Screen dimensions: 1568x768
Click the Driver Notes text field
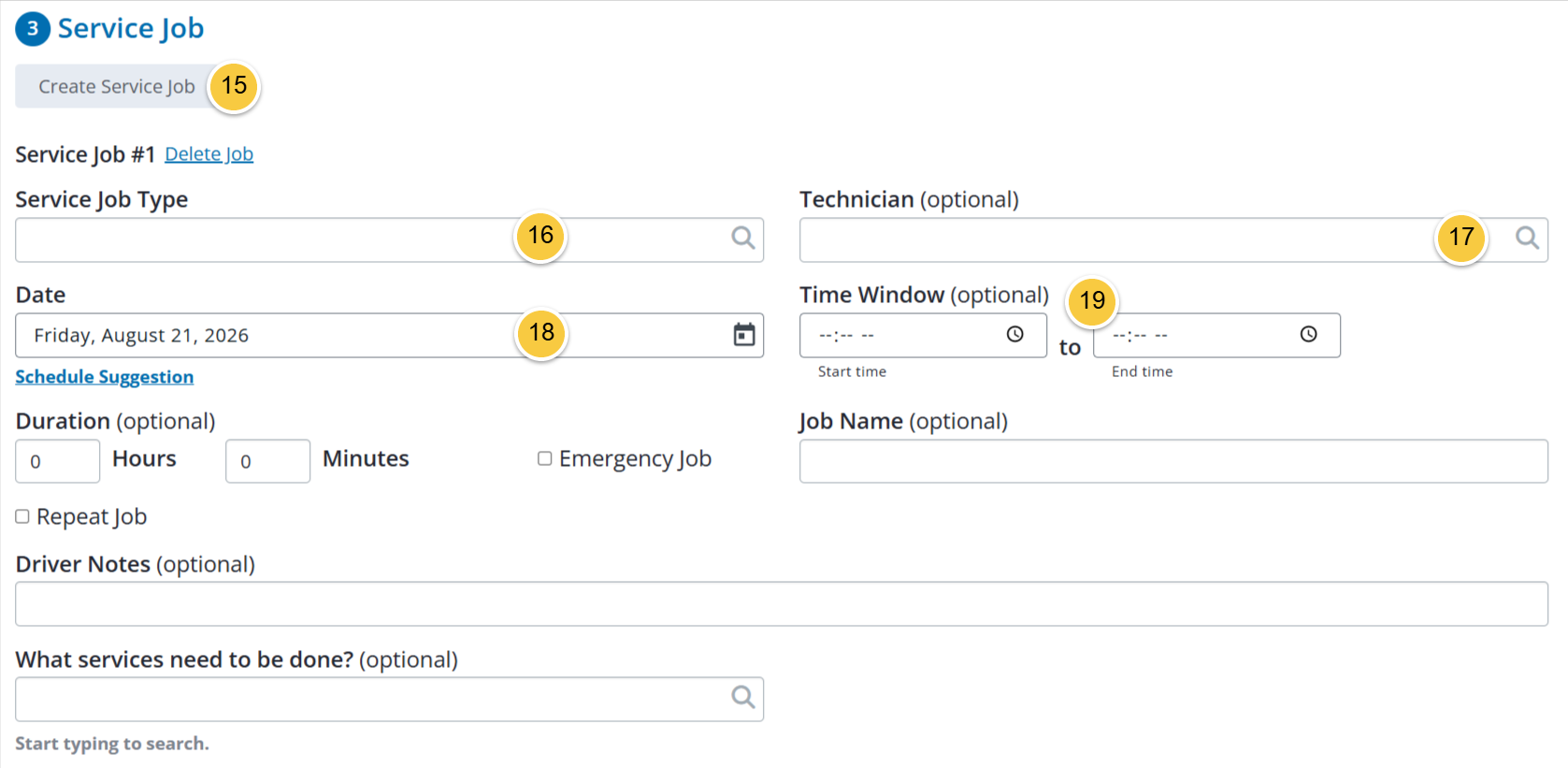click(x=782, y=604)
